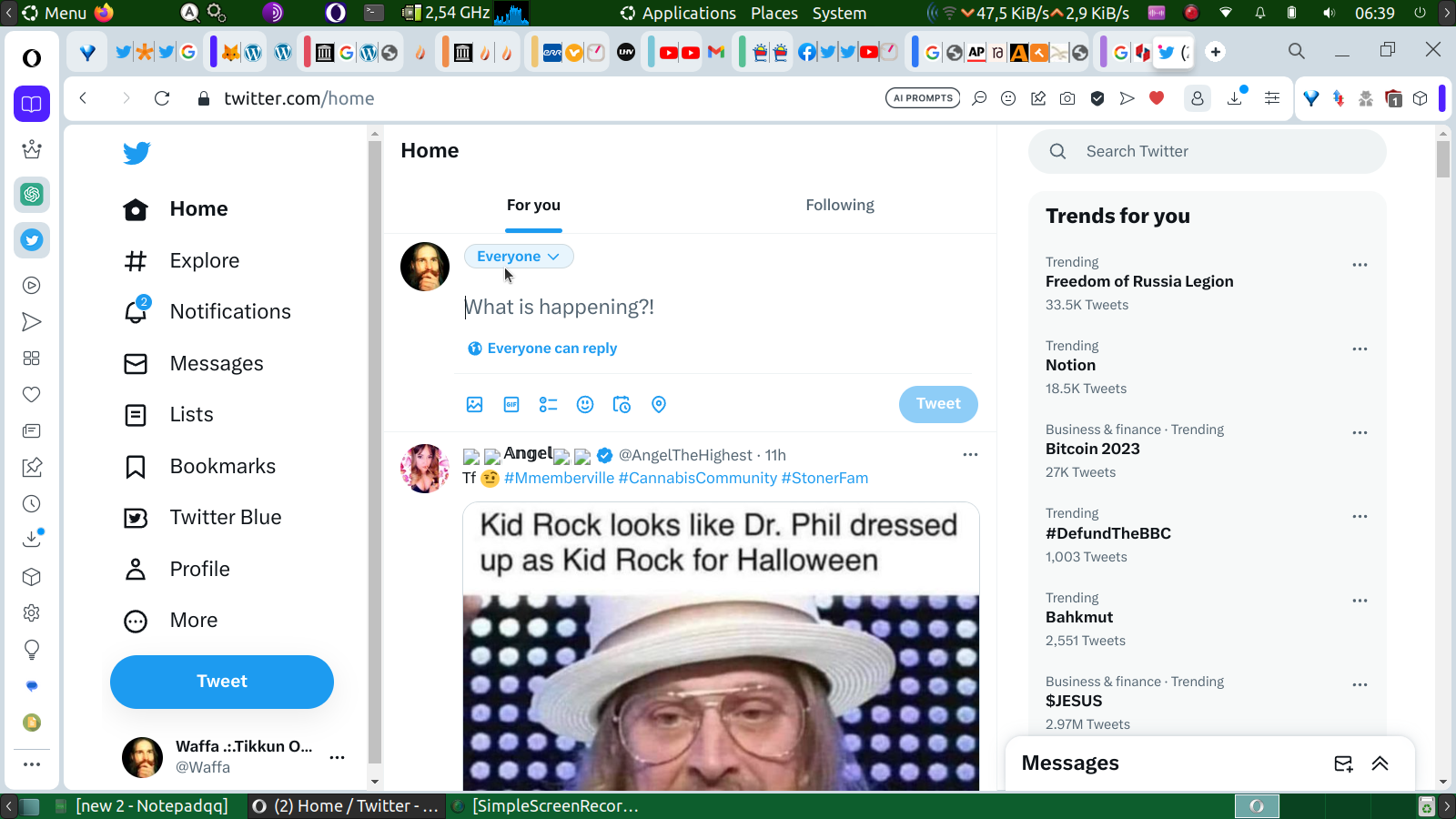Start a new message in Messages drawer
The image size is (1456, 819).
click(1343, 763)
